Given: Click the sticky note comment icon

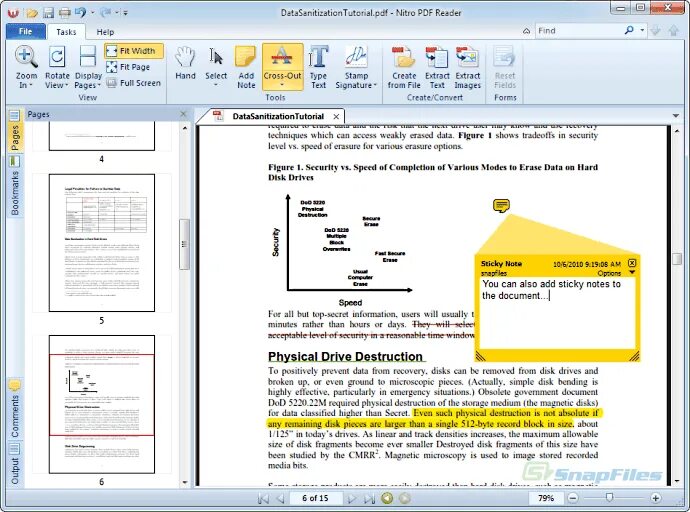Looking at the screenshot, I should [x=501, y=206].
